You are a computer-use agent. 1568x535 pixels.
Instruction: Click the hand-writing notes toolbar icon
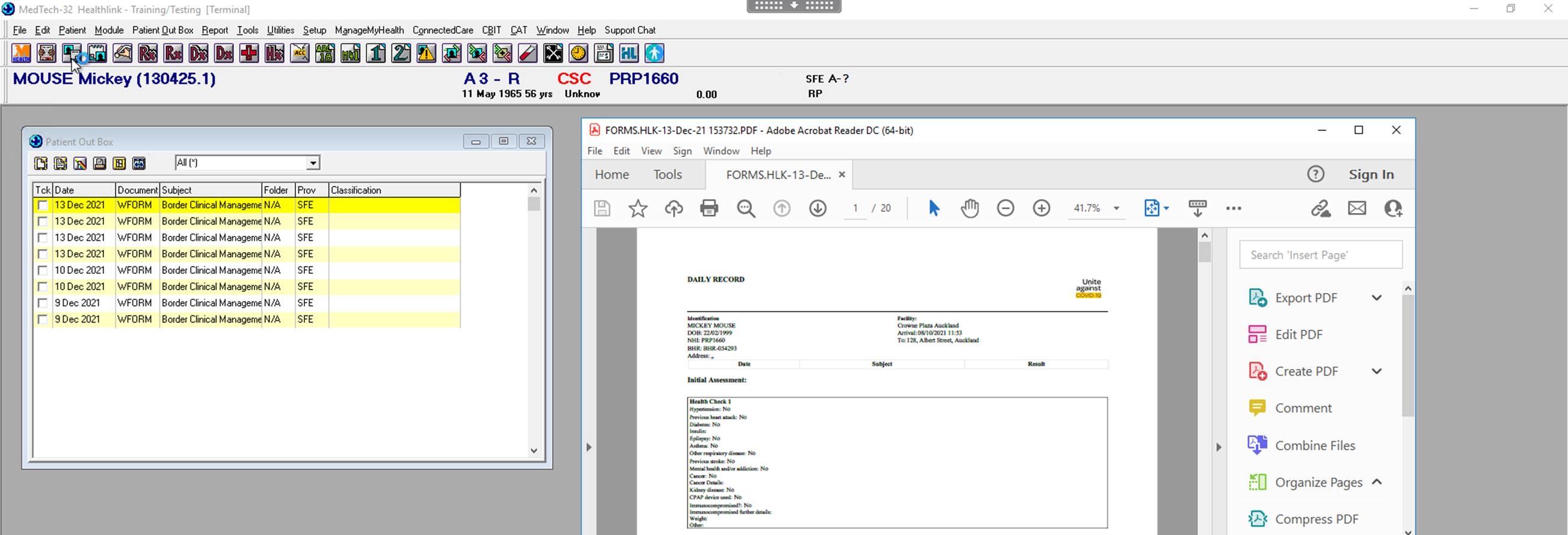click(x=122, y=54)
